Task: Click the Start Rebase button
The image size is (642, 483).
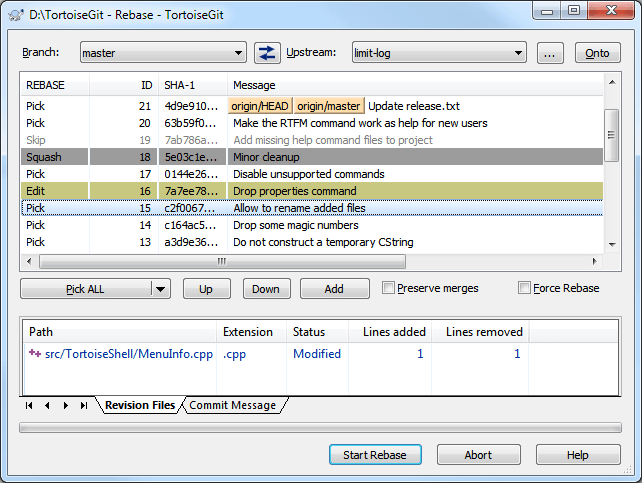Action: 375,455
